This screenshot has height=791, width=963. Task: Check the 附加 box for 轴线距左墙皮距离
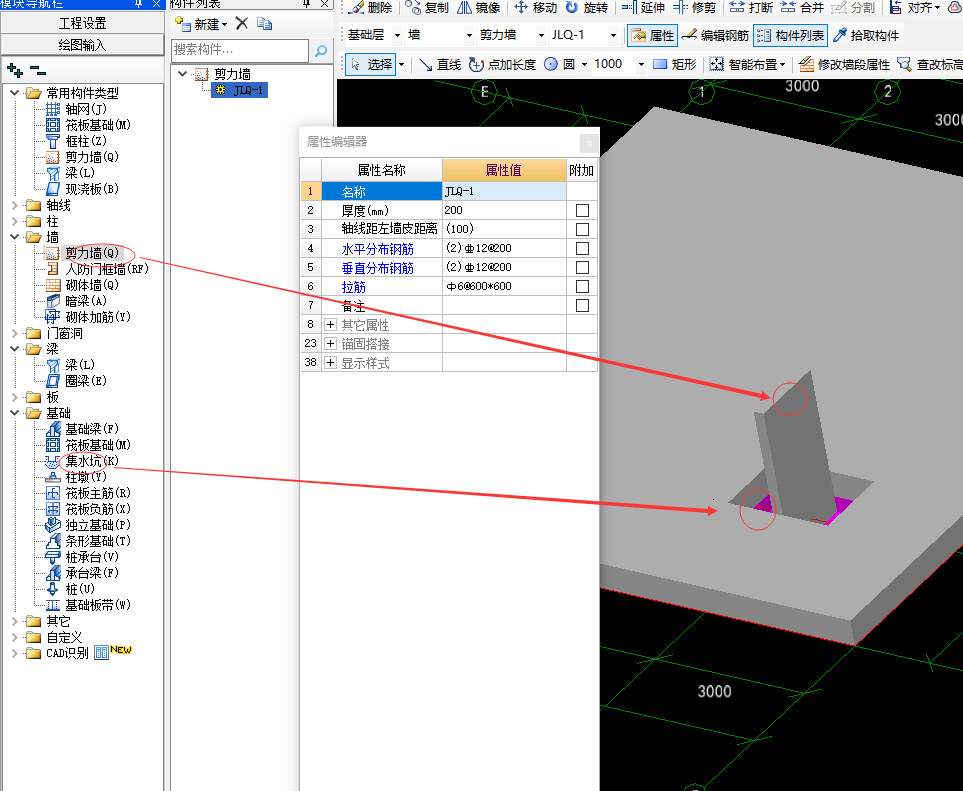pos(582,230)
